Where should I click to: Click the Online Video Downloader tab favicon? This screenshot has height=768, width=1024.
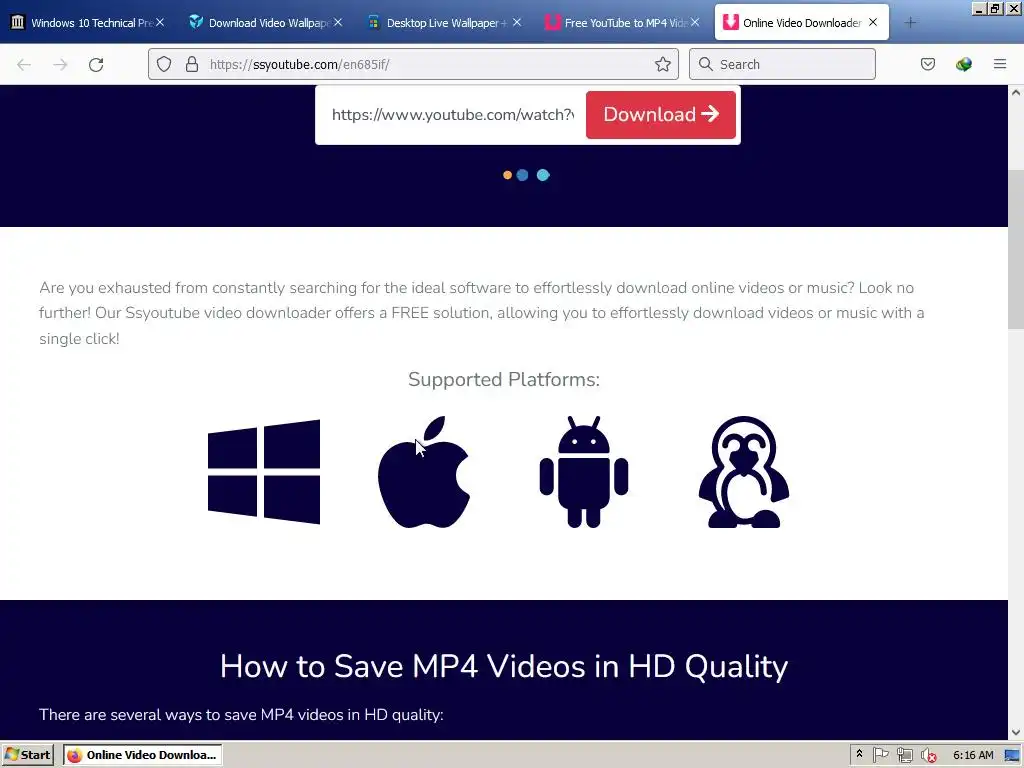pos(730,22)
